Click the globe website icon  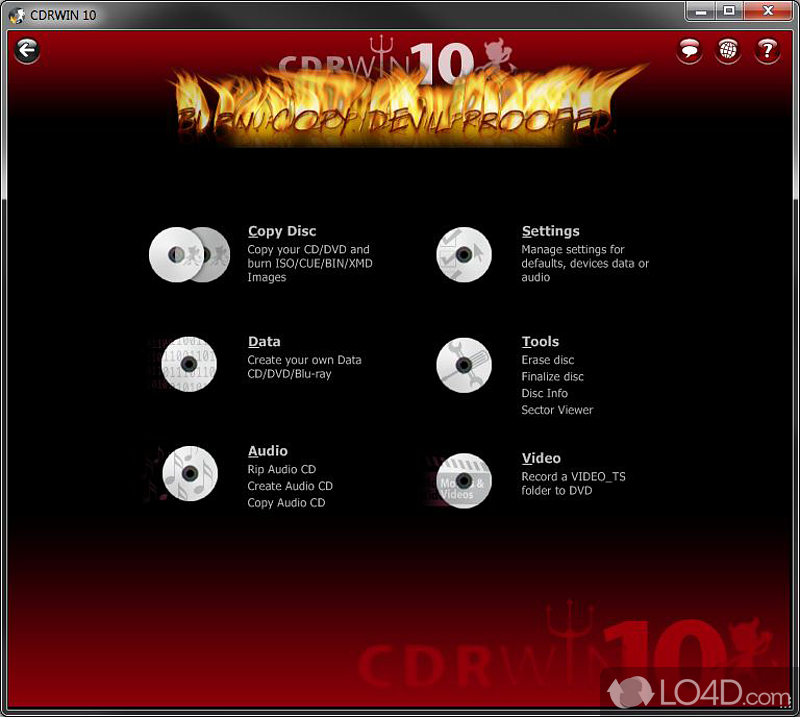point(728,51)
